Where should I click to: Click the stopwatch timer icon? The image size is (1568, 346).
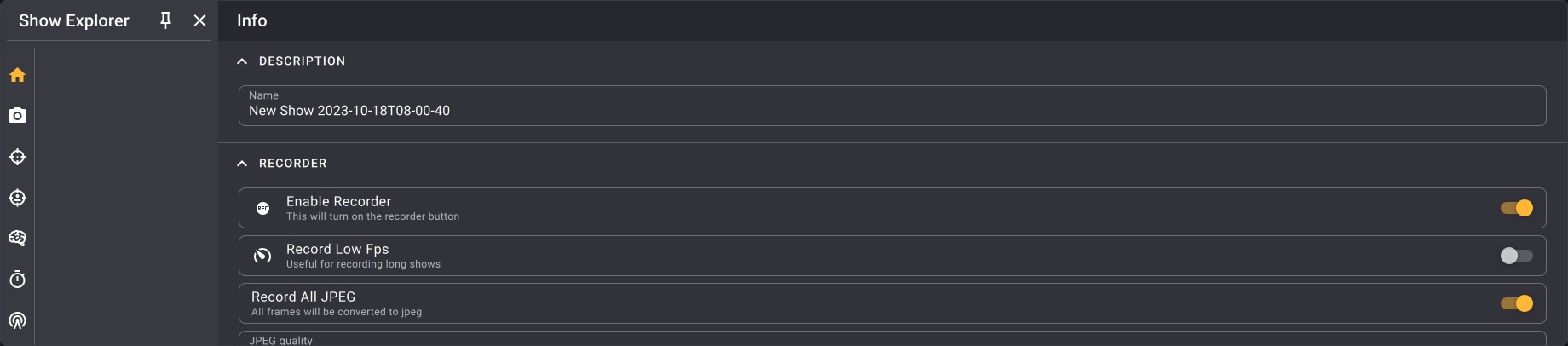17,280
